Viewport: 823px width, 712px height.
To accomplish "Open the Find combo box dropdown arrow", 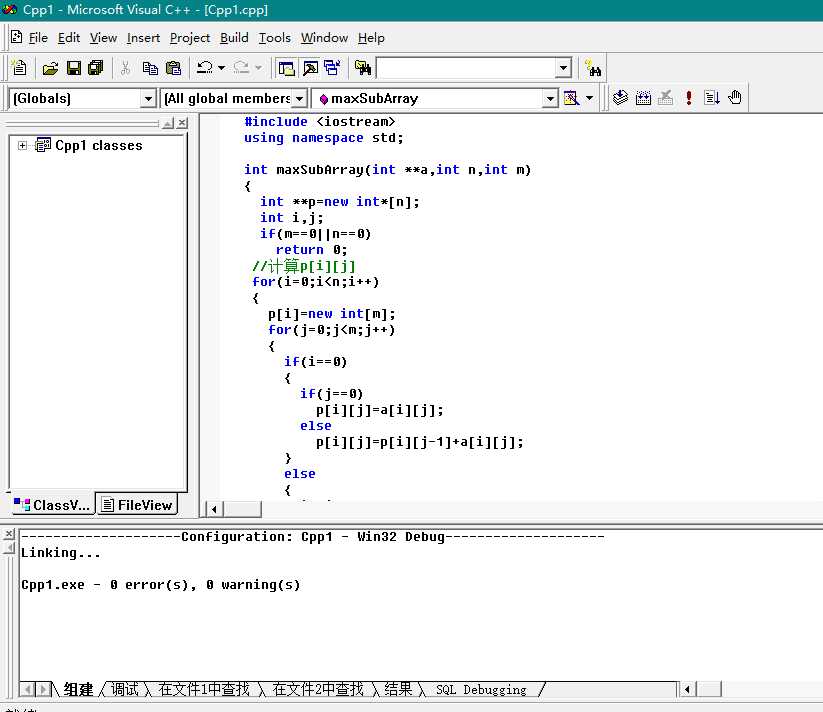I will (563, 68).
